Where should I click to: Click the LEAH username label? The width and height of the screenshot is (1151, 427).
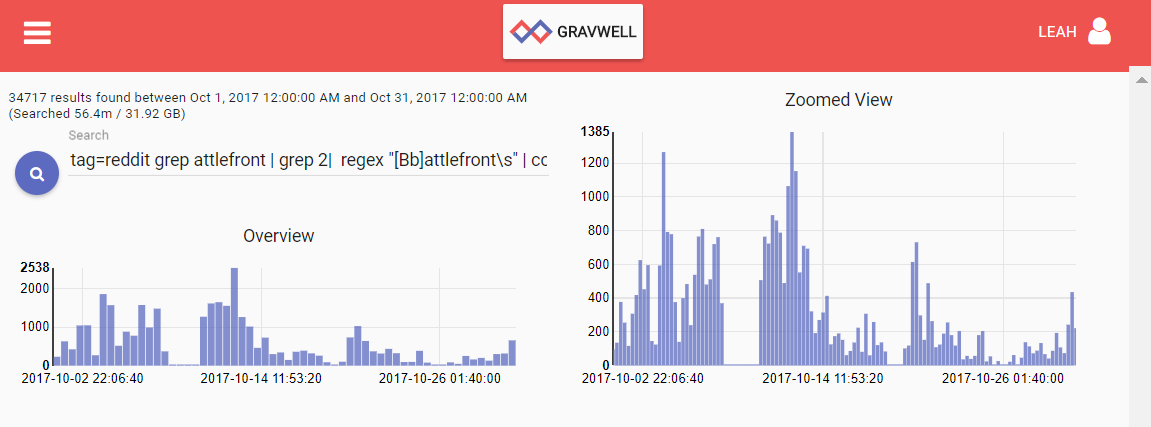[1057, 32]
